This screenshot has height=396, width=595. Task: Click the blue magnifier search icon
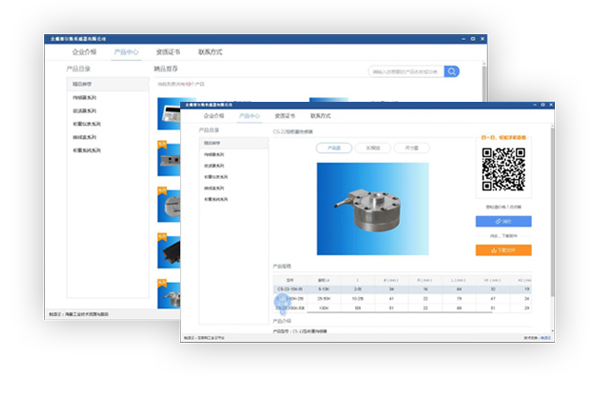point(452,71)
